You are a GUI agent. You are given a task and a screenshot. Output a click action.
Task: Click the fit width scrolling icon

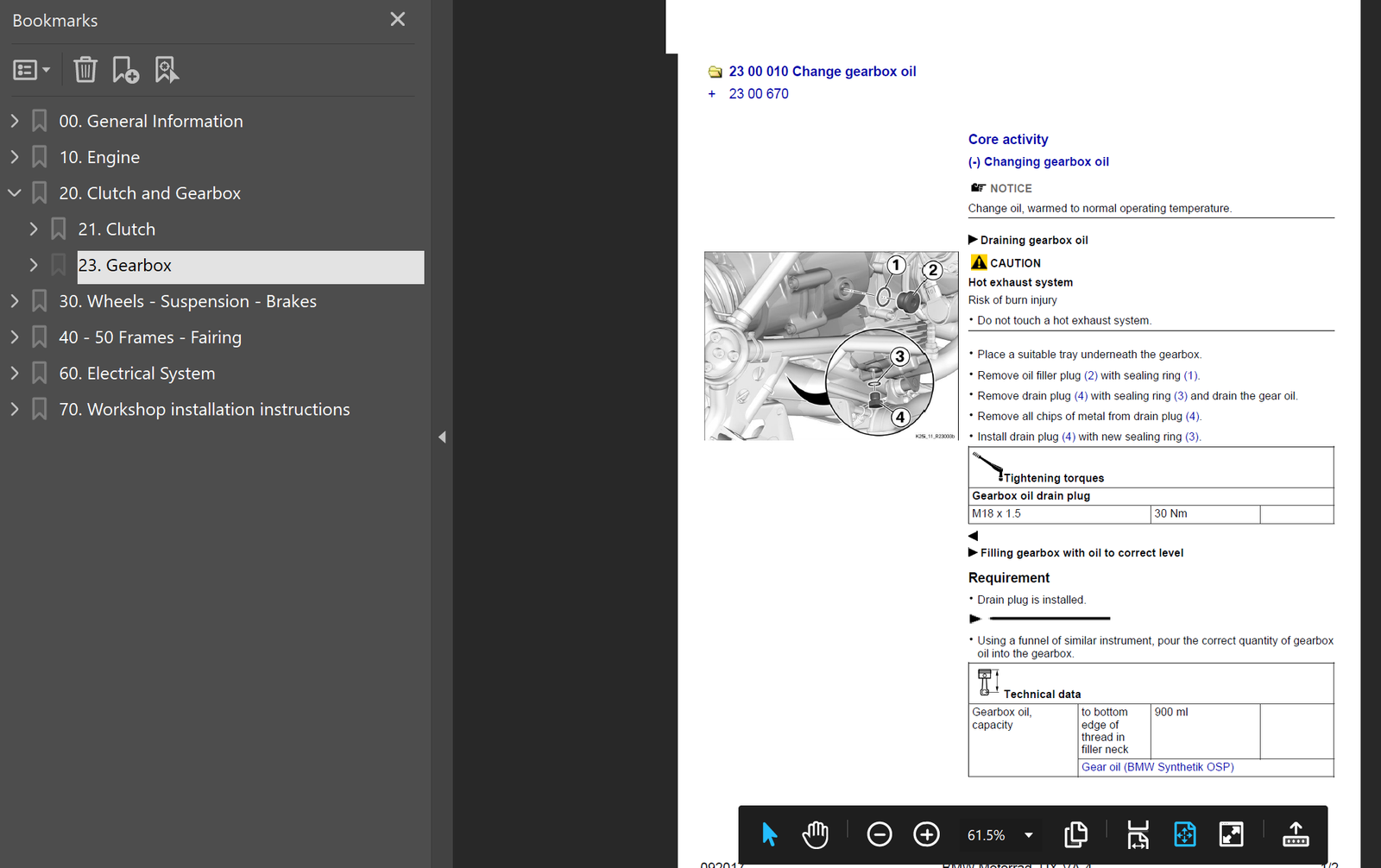coord(1138,834)
